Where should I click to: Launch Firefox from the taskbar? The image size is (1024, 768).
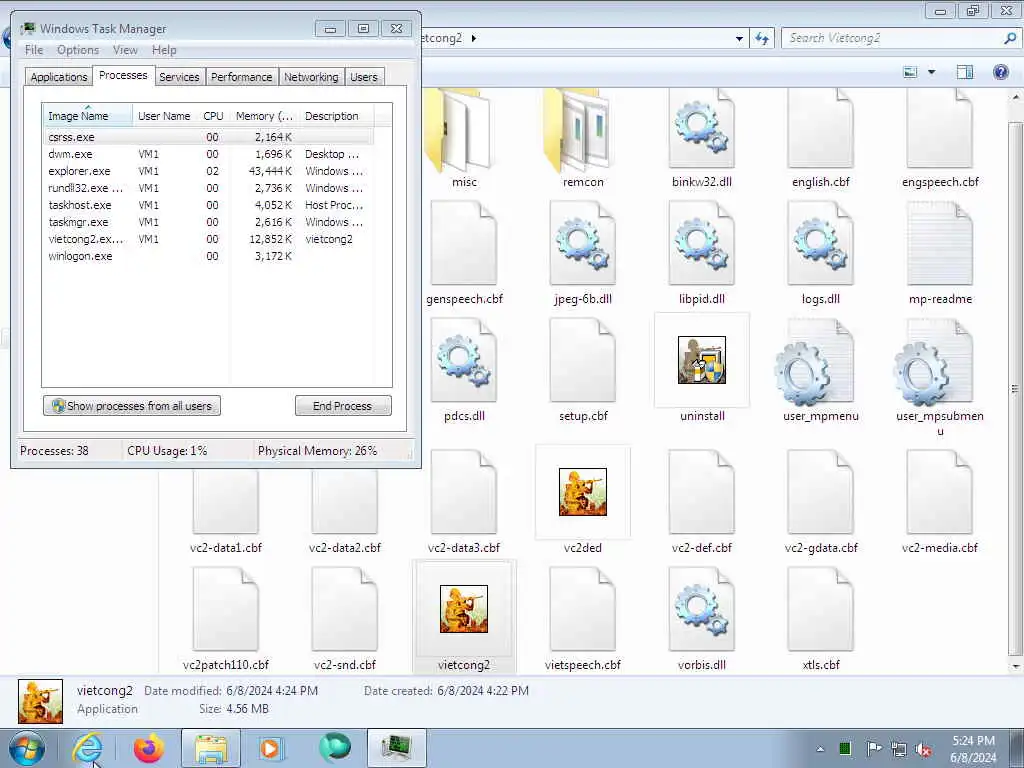click(x=149, y=748)
